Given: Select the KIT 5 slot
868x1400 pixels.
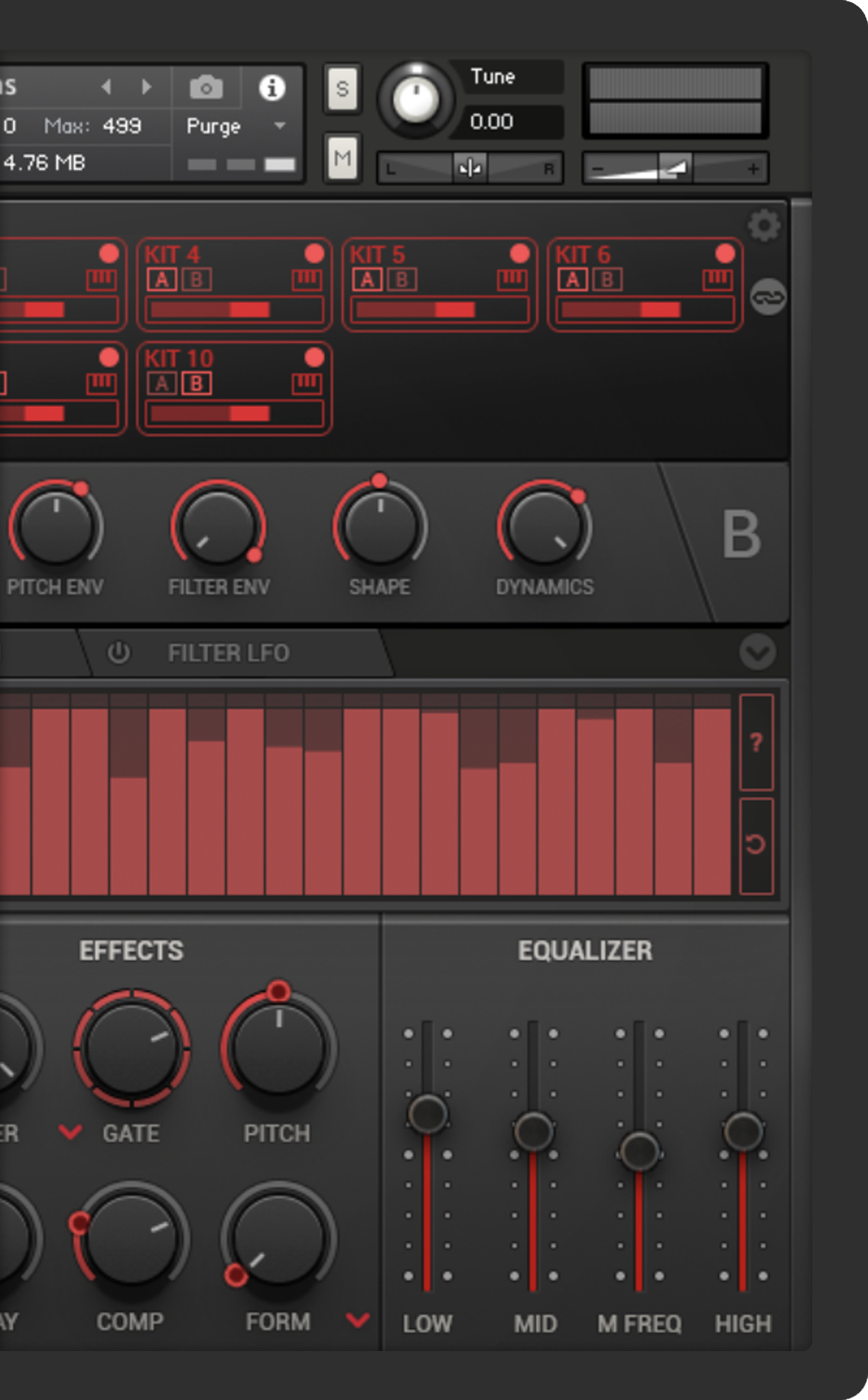Looking at the screenshot, I should point(440,284).
